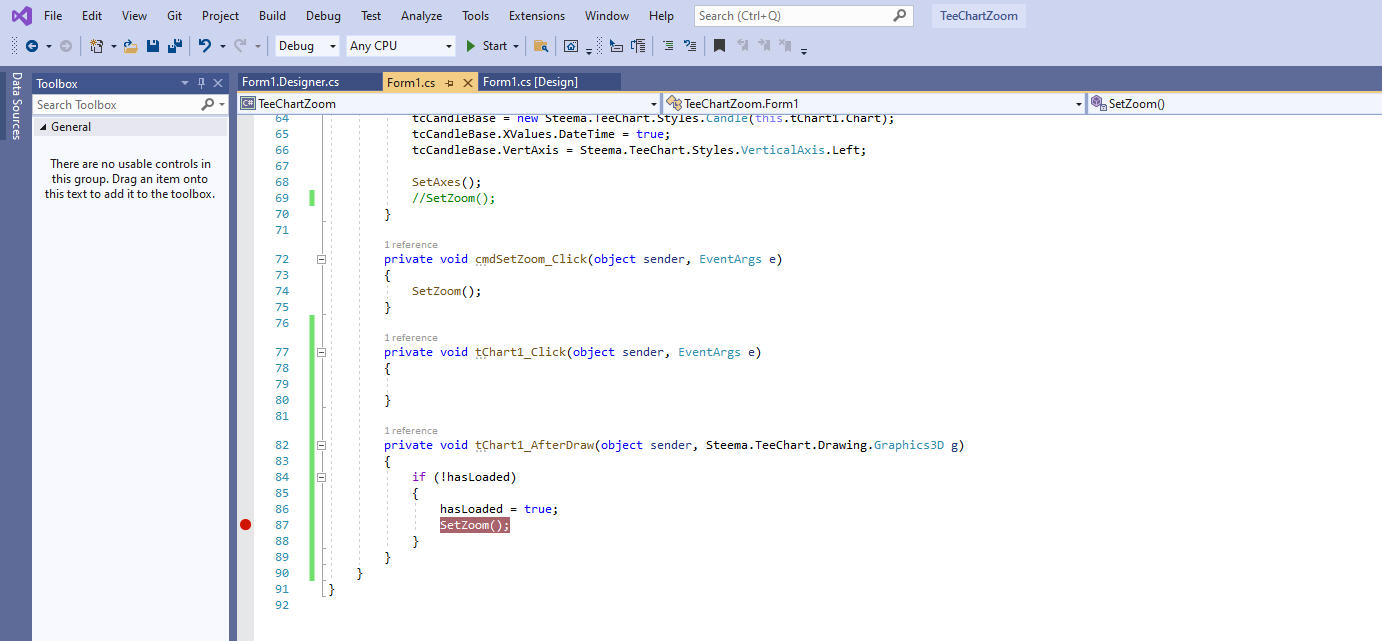1382x641 pixels.
Task: Click the search magnifier in the Search box
Action: pos(899,15)
